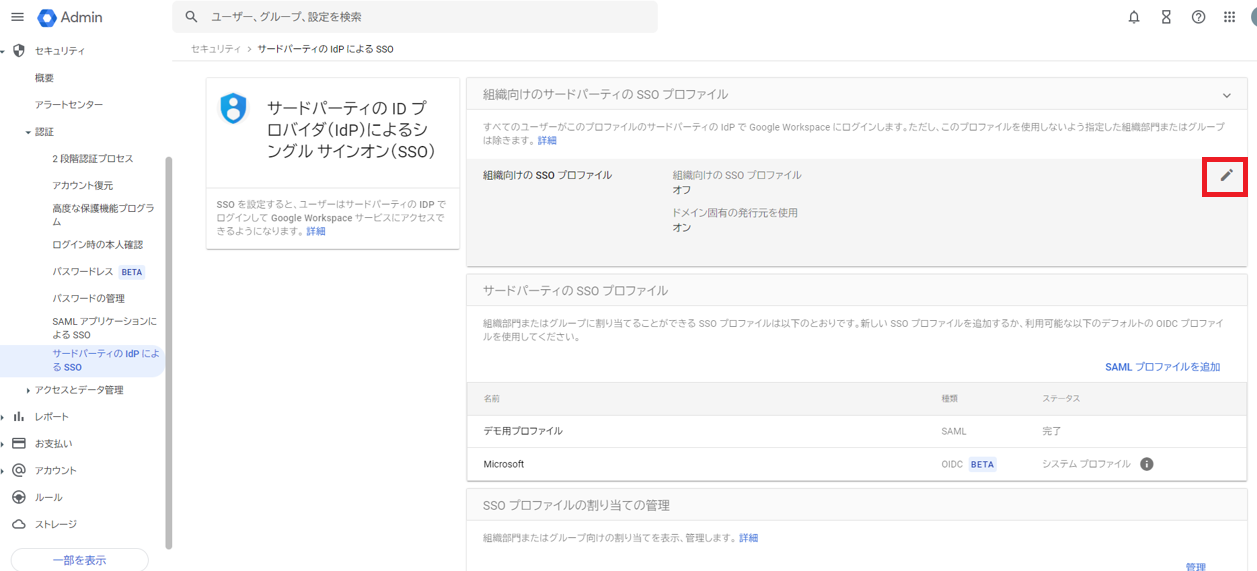Open the hourglass tasks icon
The image size is (1257, 571).
click(1166, 17)
